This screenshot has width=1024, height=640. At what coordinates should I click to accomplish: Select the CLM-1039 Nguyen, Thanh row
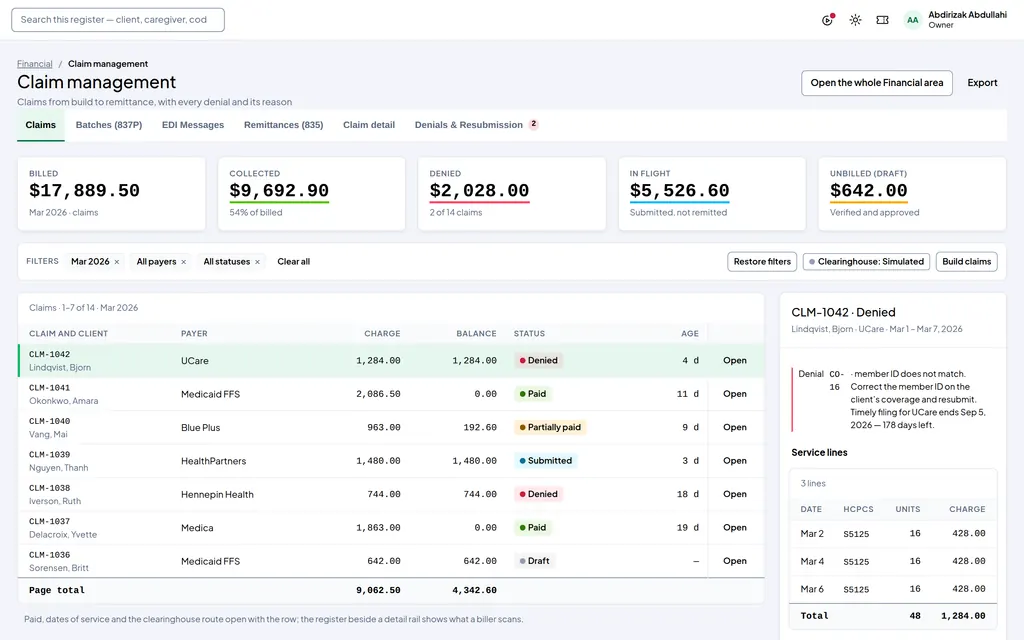[391, 460]
